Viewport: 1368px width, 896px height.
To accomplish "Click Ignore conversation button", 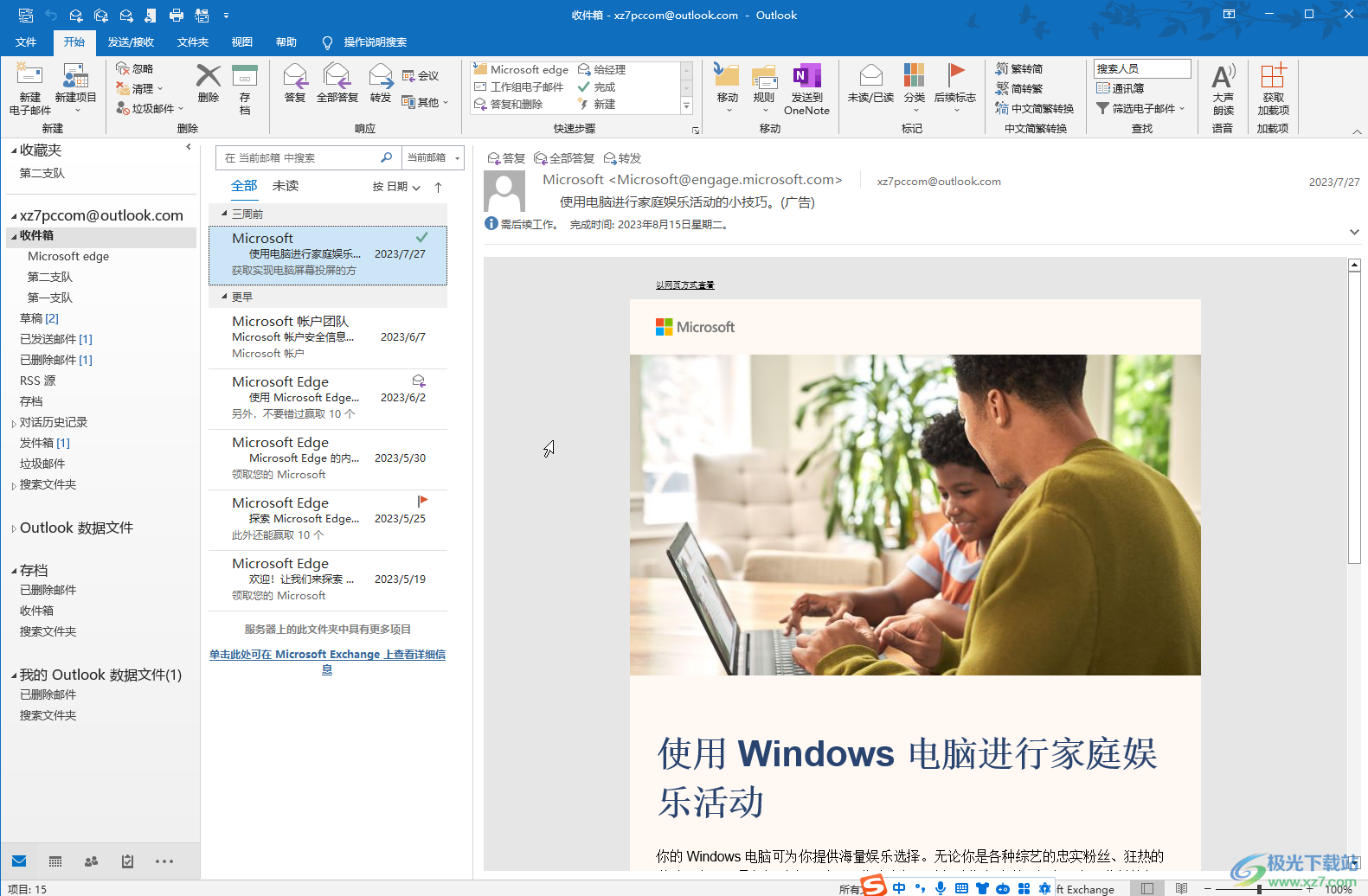I will [x=135, y=68].
